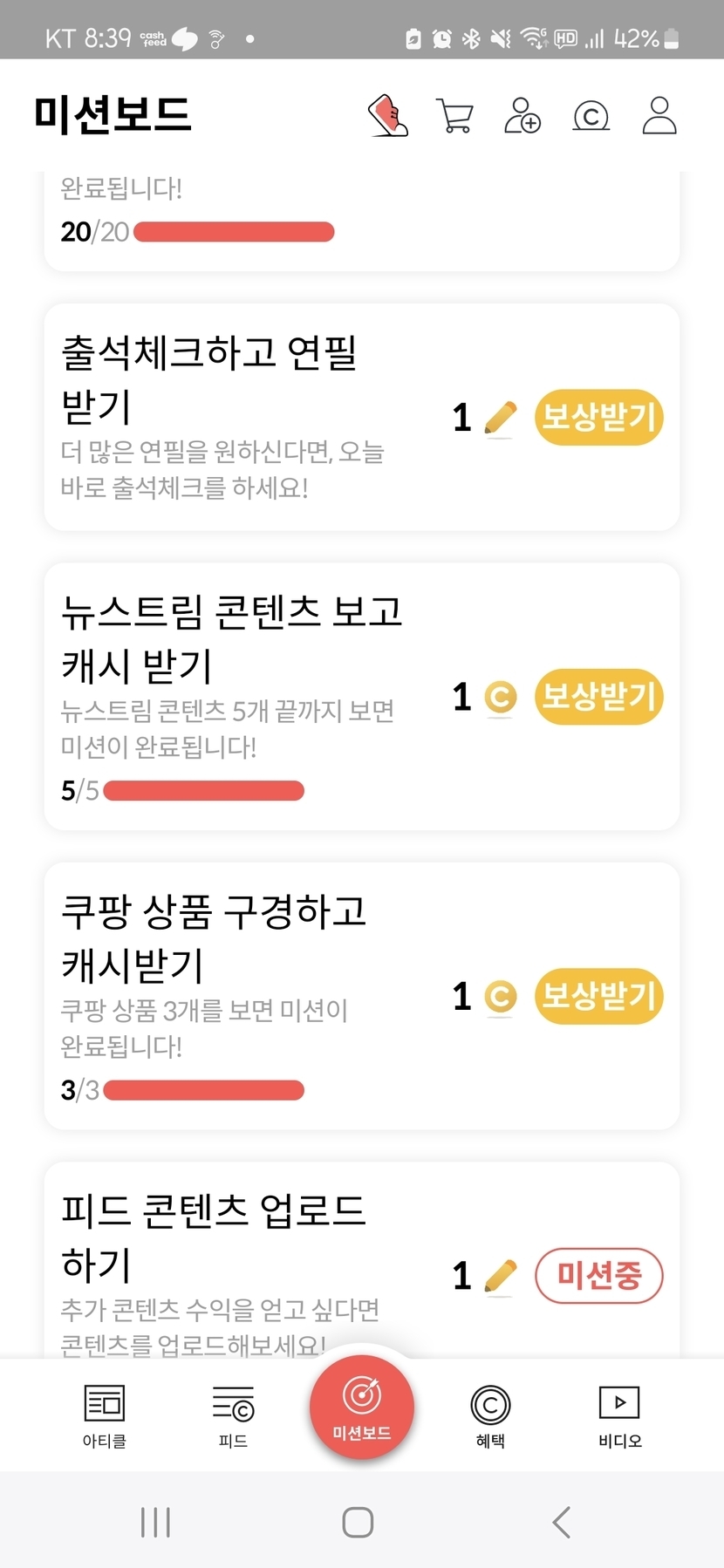Image resolution: width=724 pixels, height=1568 pixels.
Task: Open the shopping cart icon
Action: (x=454, y=115)
